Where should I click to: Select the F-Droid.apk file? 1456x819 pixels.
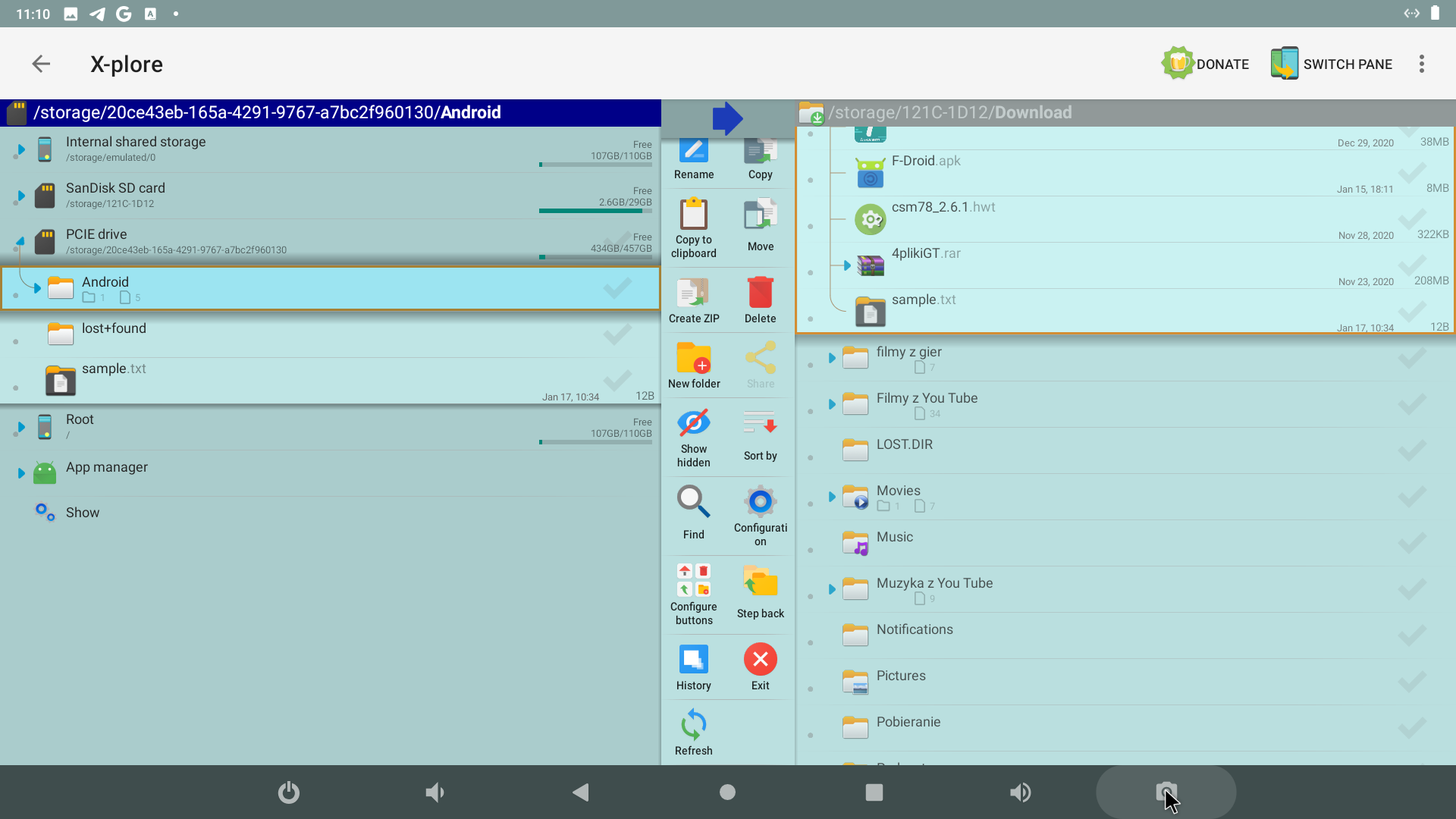(1125, 174)
